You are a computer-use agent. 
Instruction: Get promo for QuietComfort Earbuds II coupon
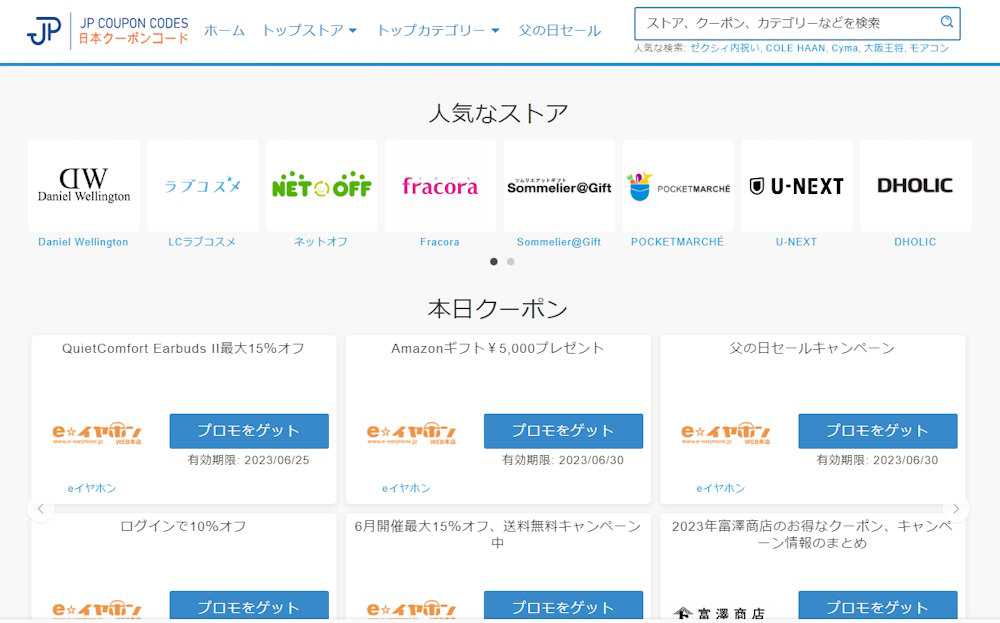[249, 431]
